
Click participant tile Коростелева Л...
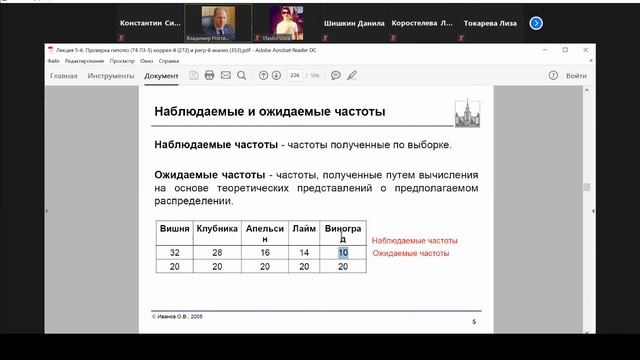click(x=422, y=23)
